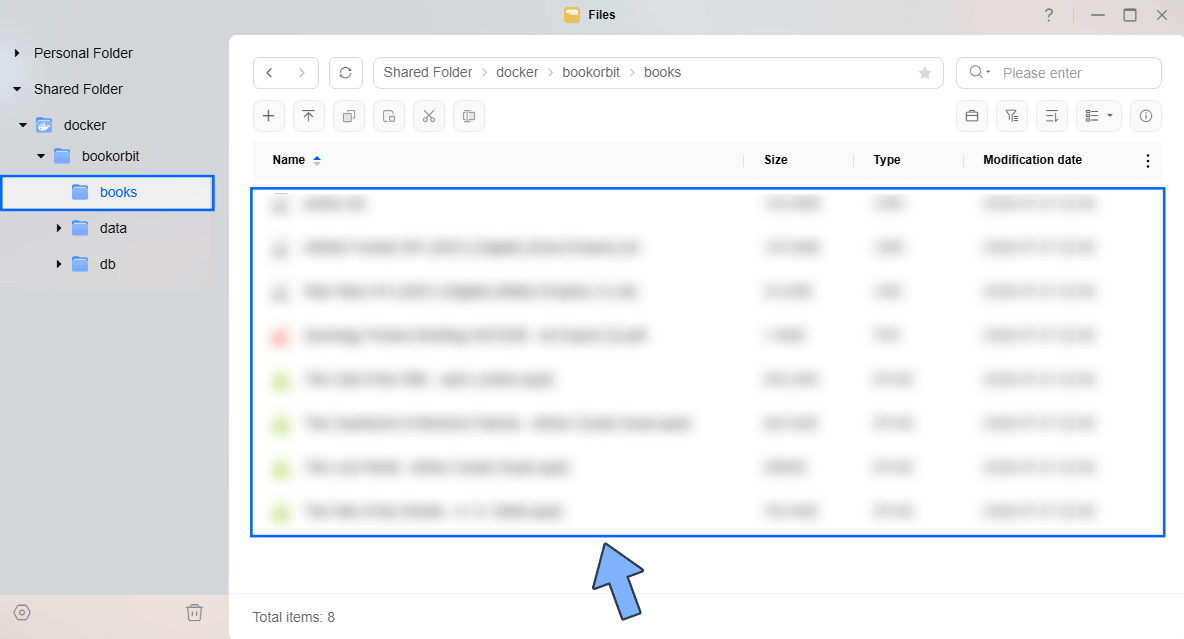
Task: Minimize the Files window
Action: 1098,15
